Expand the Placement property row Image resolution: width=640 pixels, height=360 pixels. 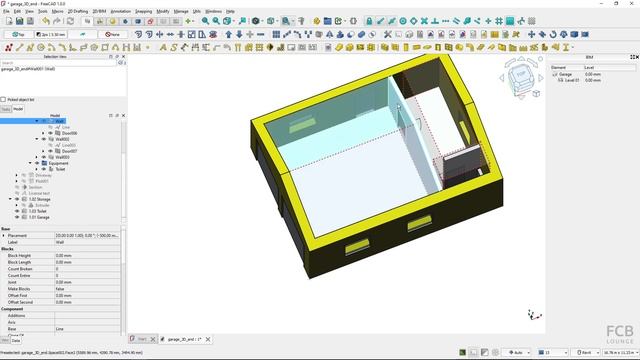point(4,236)
